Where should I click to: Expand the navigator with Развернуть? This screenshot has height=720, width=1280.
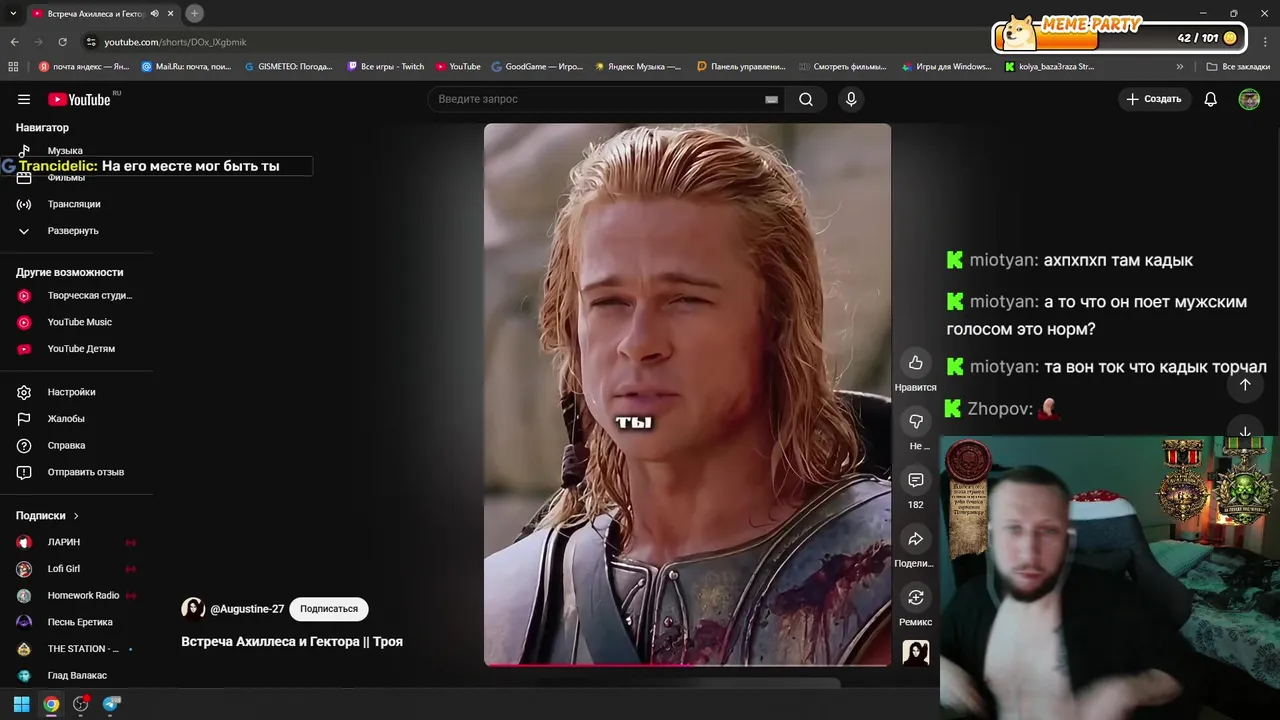[x=73, y=231]
